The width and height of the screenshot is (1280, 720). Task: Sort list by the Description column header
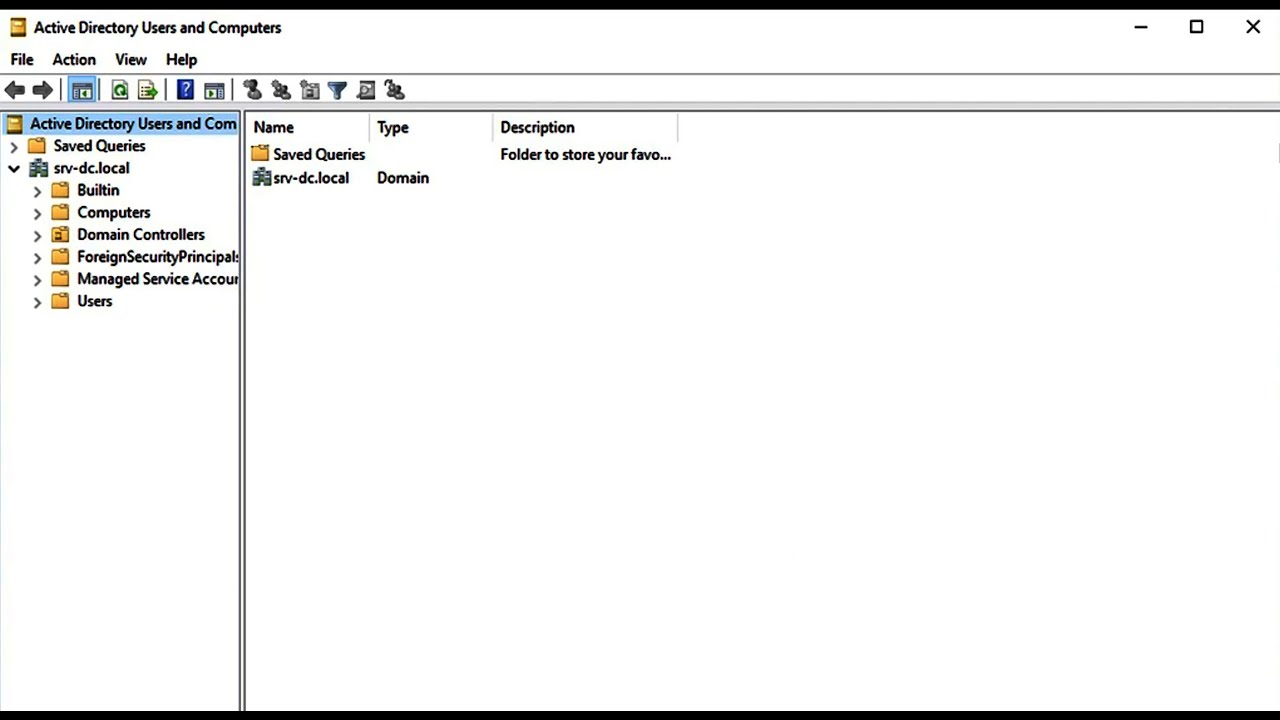click(x=585, y=127)
